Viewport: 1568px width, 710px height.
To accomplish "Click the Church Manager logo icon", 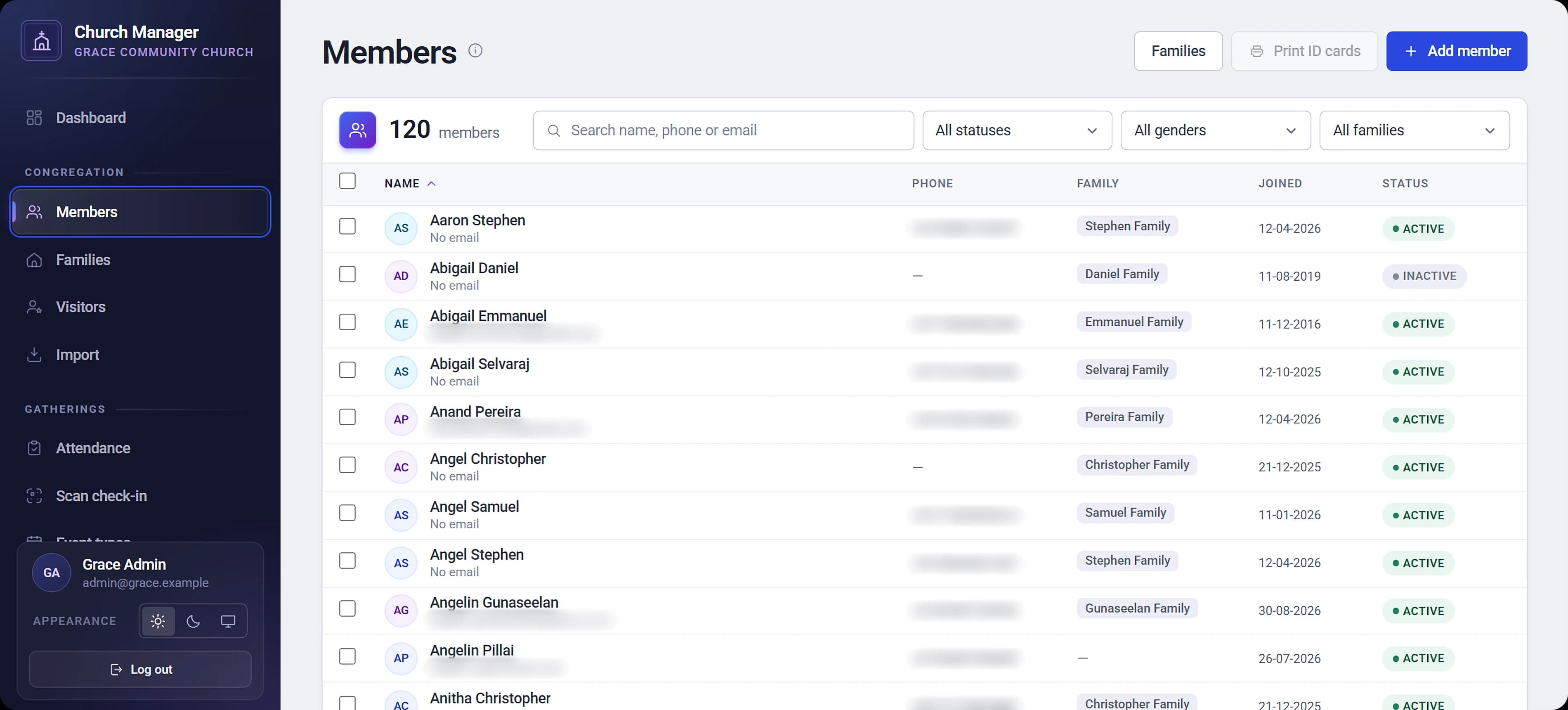I will pos(41,41).
